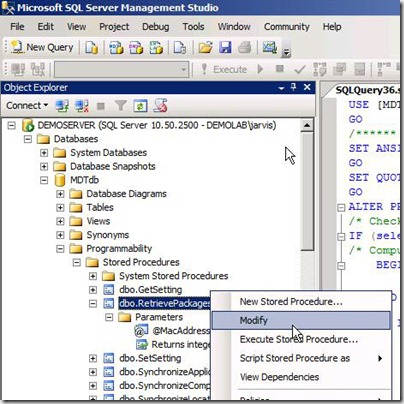Click the Execute query button
This screenshot has height=404, width=404.
[224, 69]
